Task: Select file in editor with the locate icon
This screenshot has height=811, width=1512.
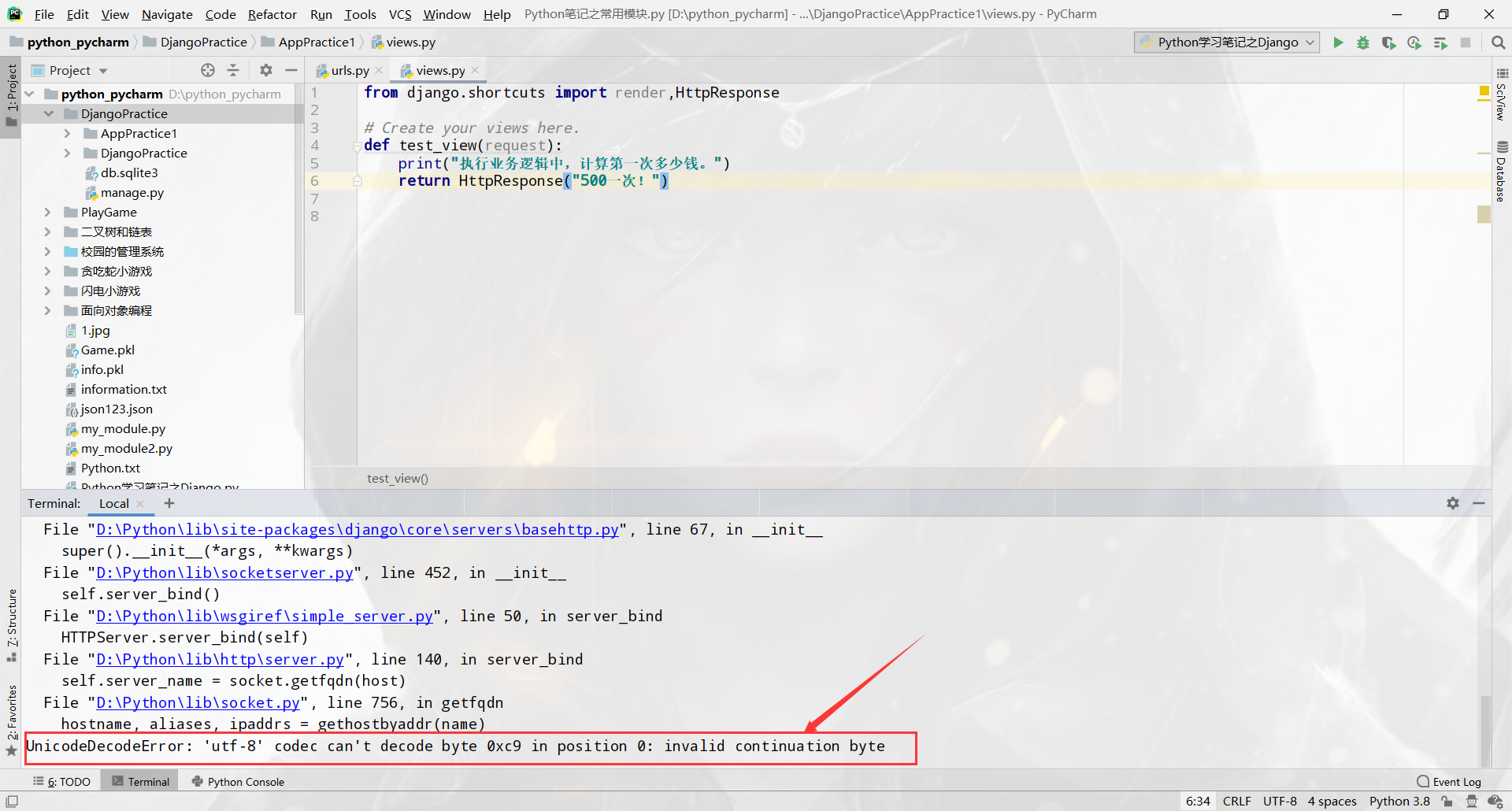Action: coord(208,70)
